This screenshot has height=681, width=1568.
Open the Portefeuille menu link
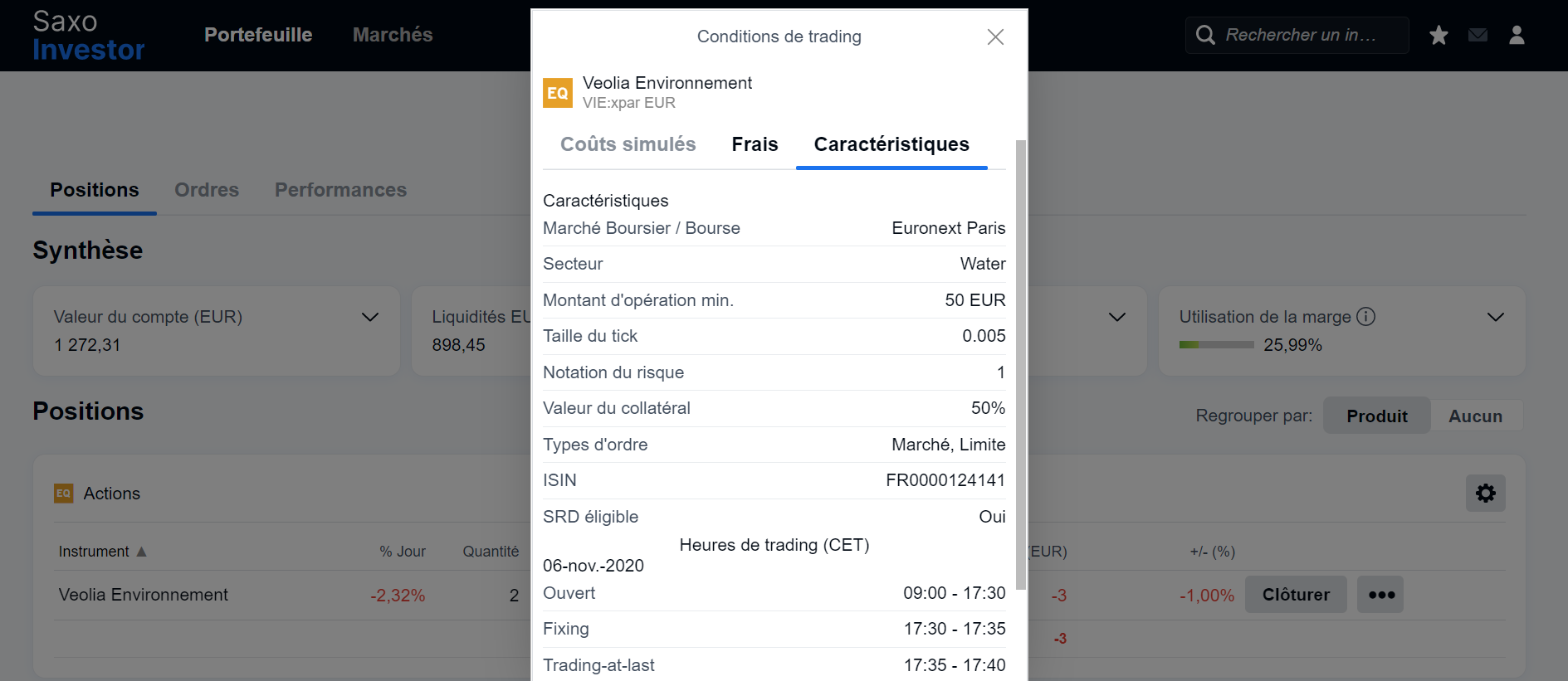(x=258, y=35)
